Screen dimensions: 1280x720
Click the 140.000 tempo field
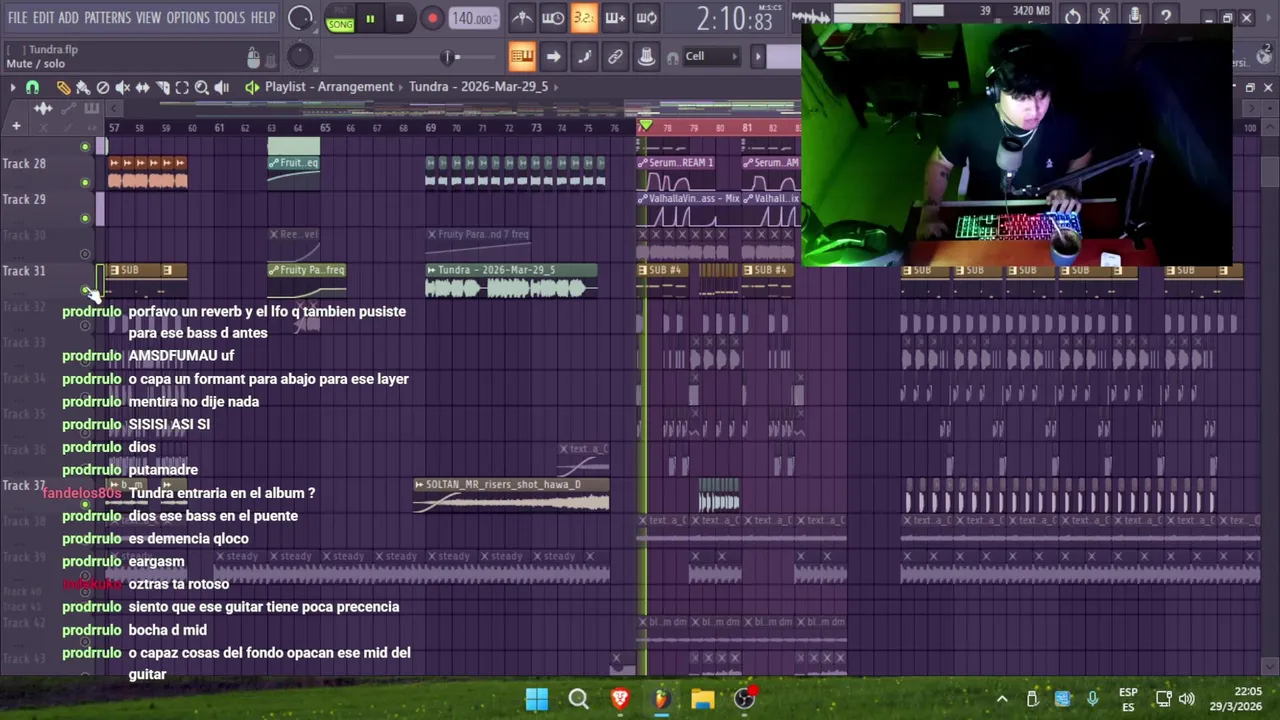(472, 18)
